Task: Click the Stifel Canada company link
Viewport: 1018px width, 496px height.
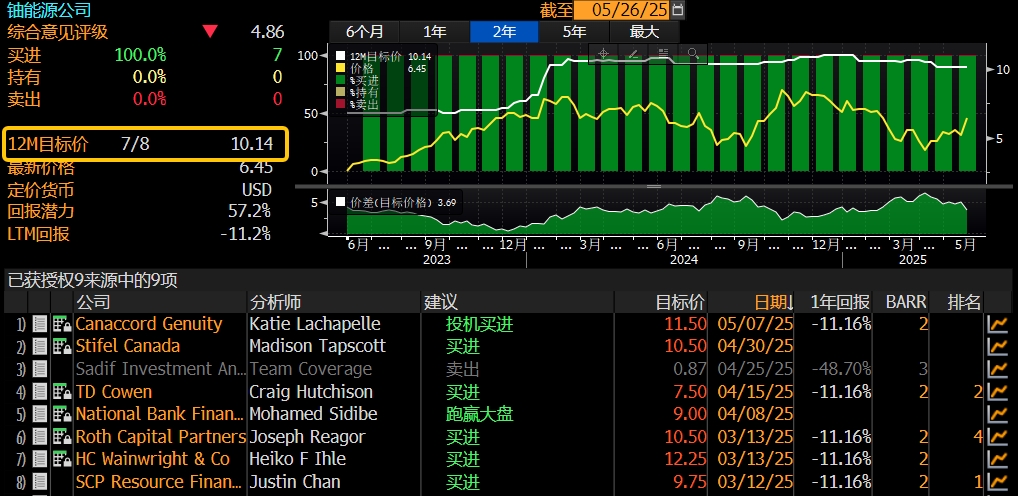Action: click(128, 346)
